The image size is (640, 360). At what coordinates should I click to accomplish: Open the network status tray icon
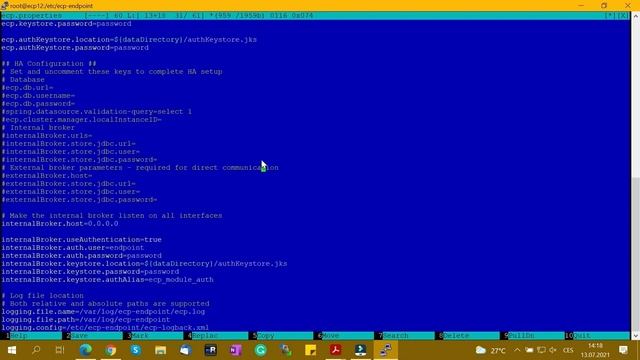(x=541, y=350)
